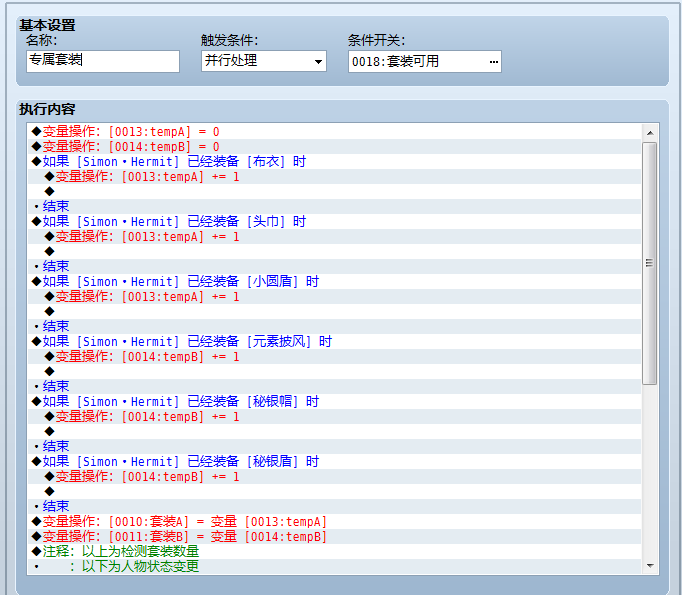Select condition line 已经装备 [头巾] 时
Viewport: 682px width, 595px height.
(x=334, y=221)
